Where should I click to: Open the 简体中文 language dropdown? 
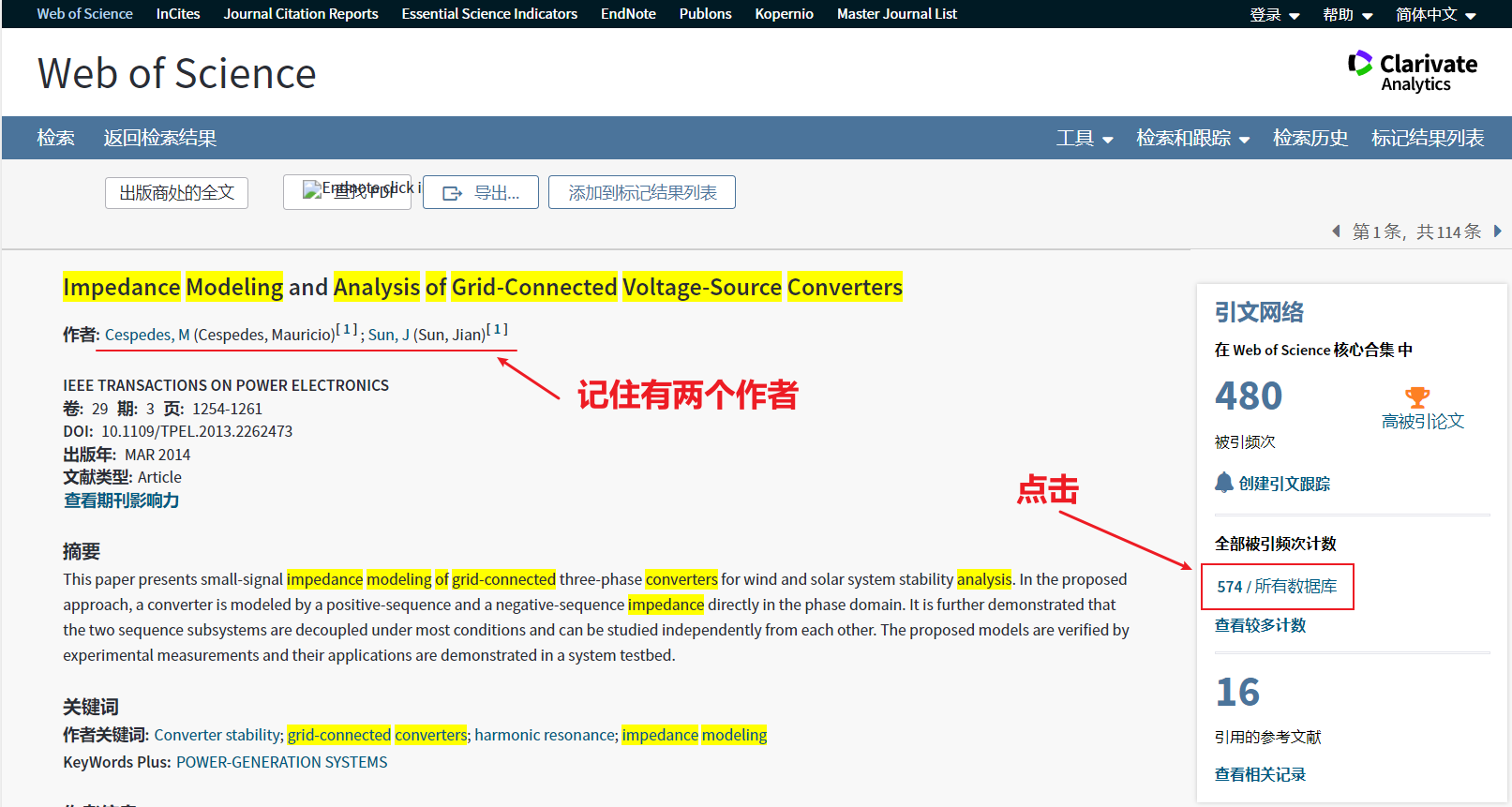pyautogui.click(x=1435, y=14)
